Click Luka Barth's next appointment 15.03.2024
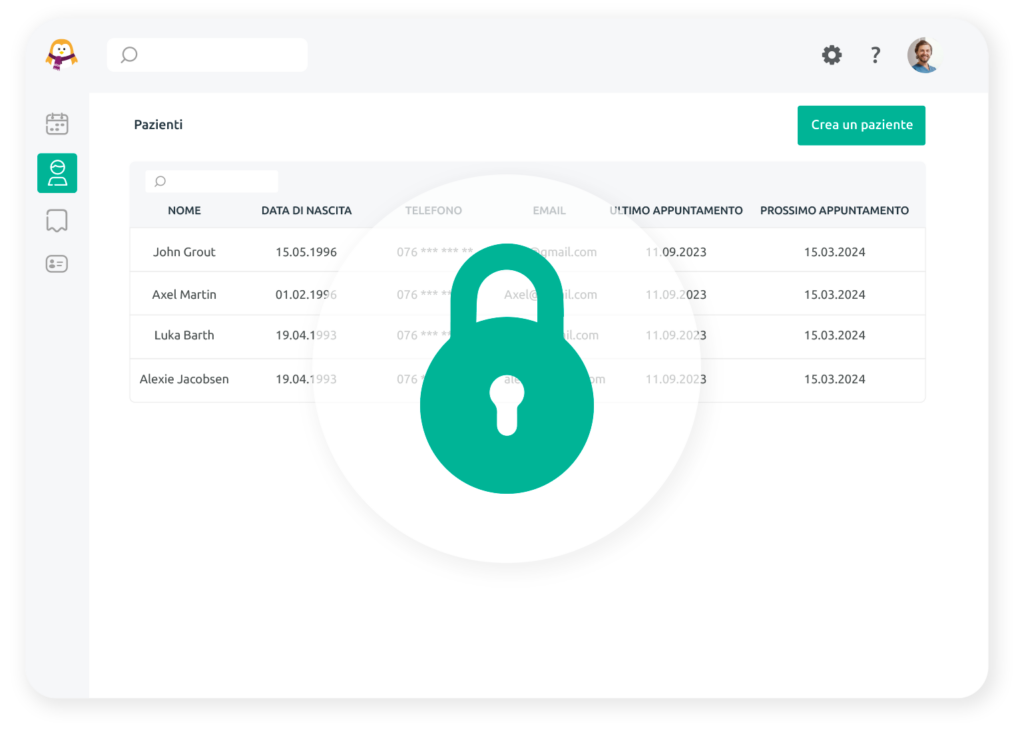 tap(835, 335)
